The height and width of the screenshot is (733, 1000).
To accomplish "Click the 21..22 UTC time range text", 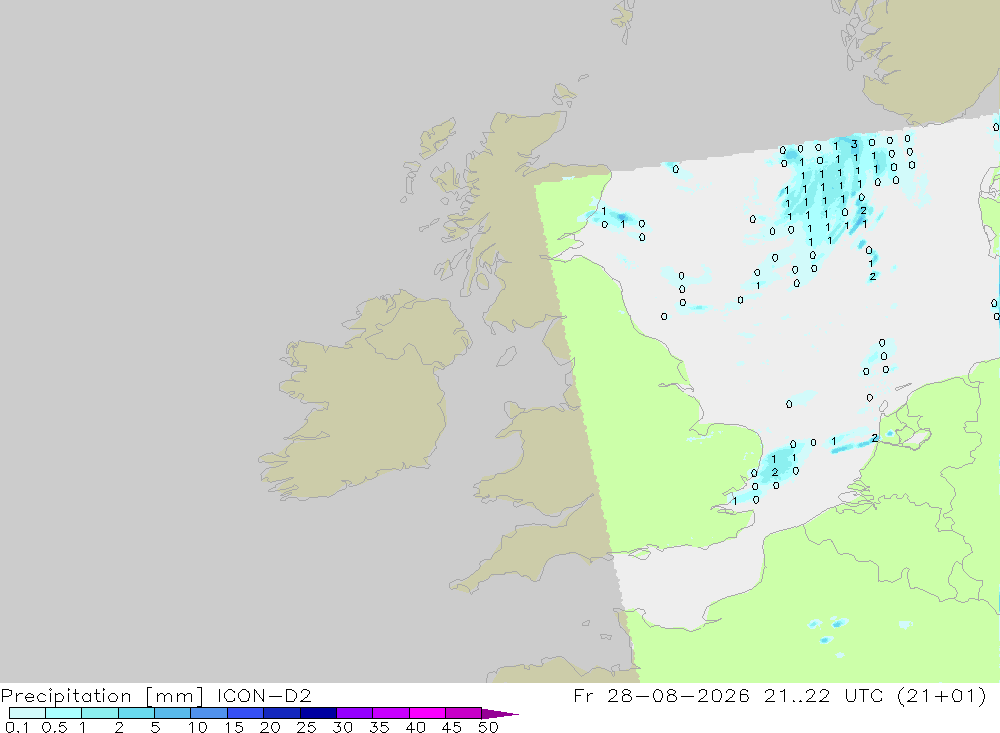I will (823, 695).
